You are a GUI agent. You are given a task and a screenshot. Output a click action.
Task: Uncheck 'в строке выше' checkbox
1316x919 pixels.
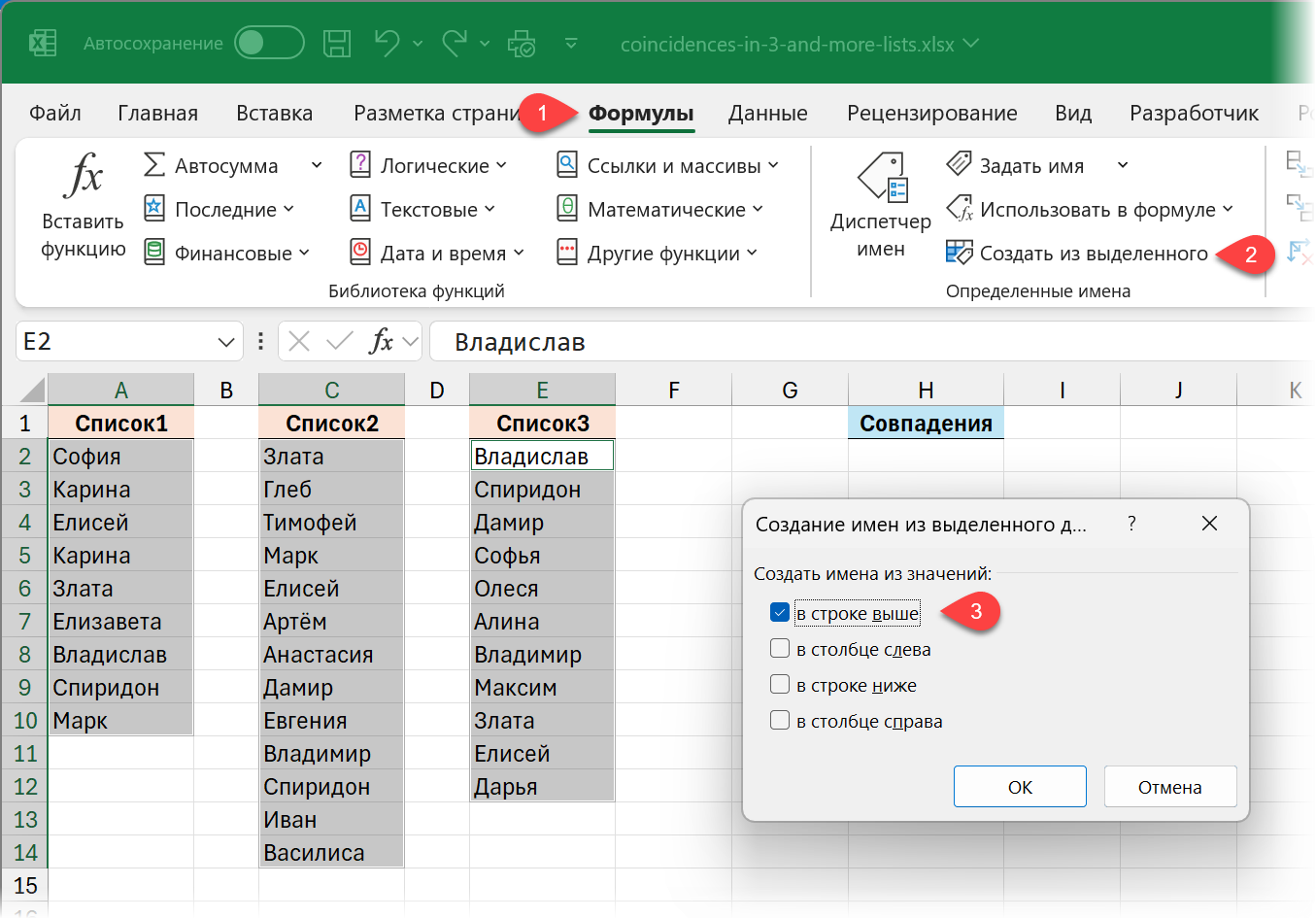click(x=780, y=613)
